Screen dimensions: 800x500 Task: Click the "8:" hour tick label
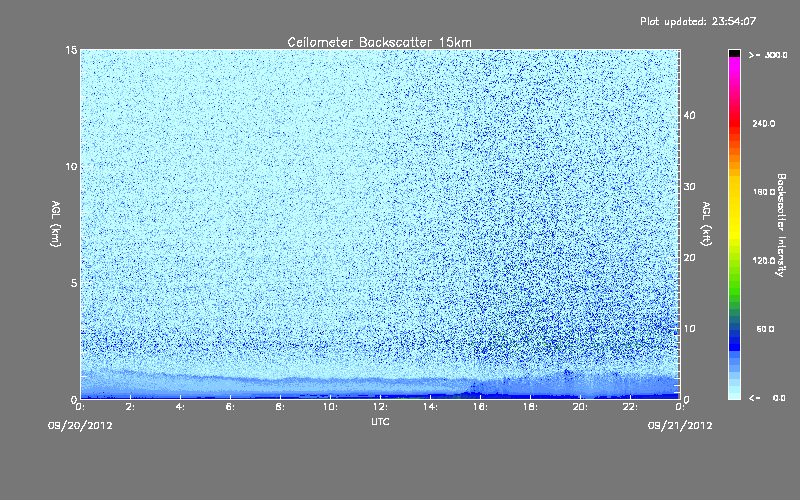click(280, 407)
